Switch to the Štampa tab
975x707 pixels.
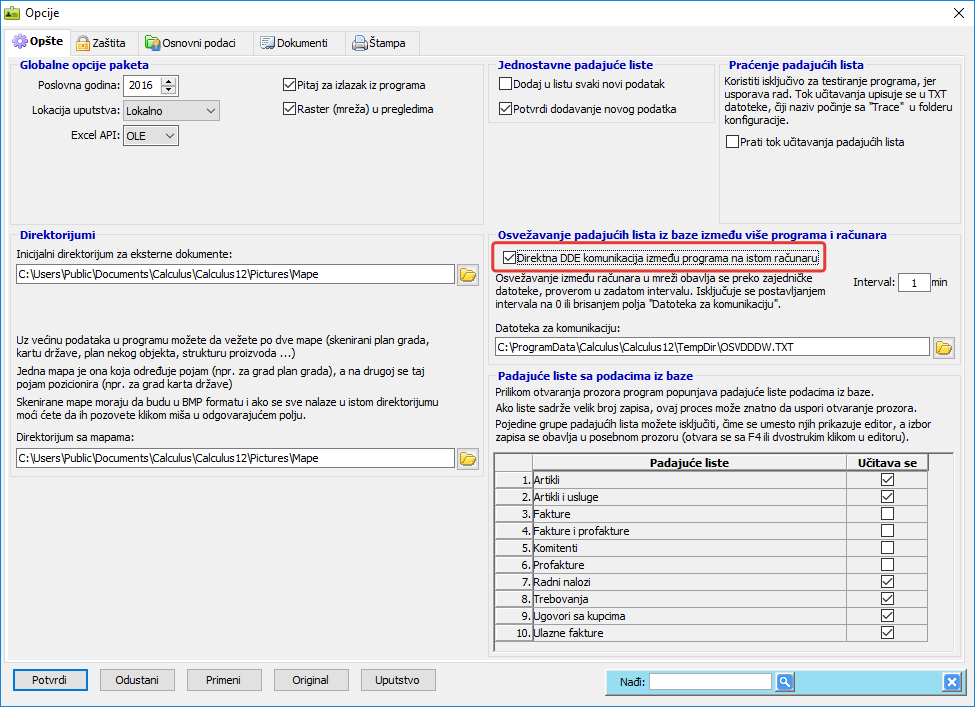tap(382, 43)
